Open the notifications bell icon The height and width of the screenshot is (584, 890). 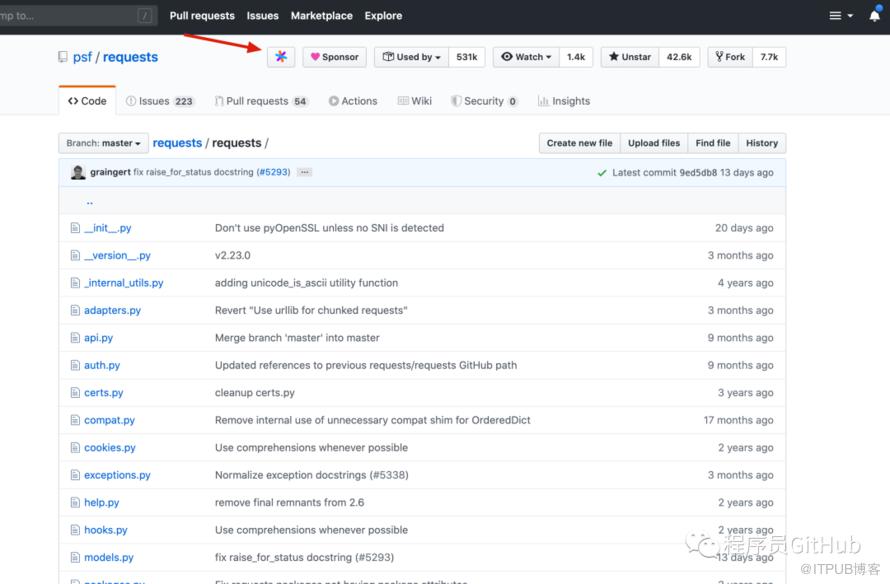pos(875,15)
